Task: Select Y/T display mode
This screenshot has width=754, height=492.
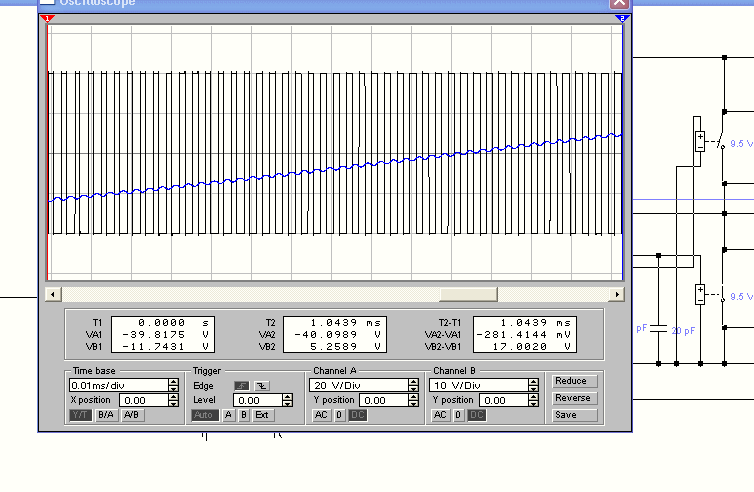Action: 80,415
